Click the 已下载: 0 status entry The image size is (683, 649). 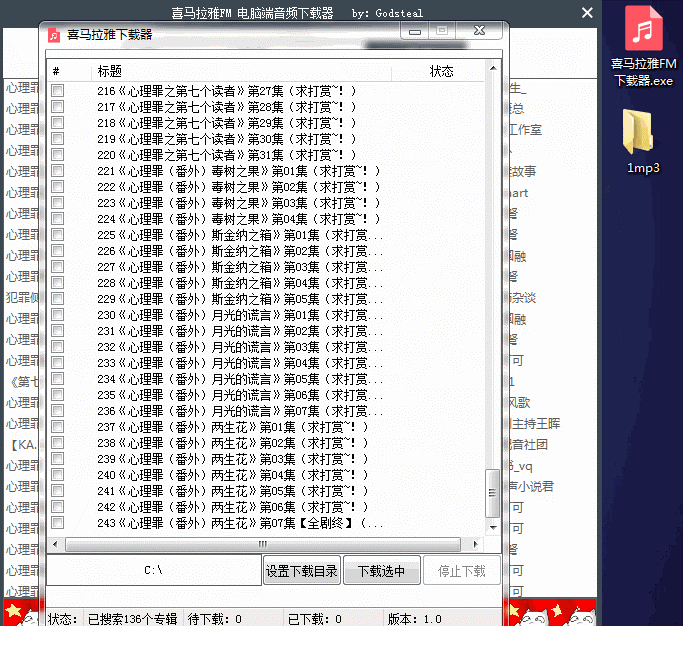314,619
